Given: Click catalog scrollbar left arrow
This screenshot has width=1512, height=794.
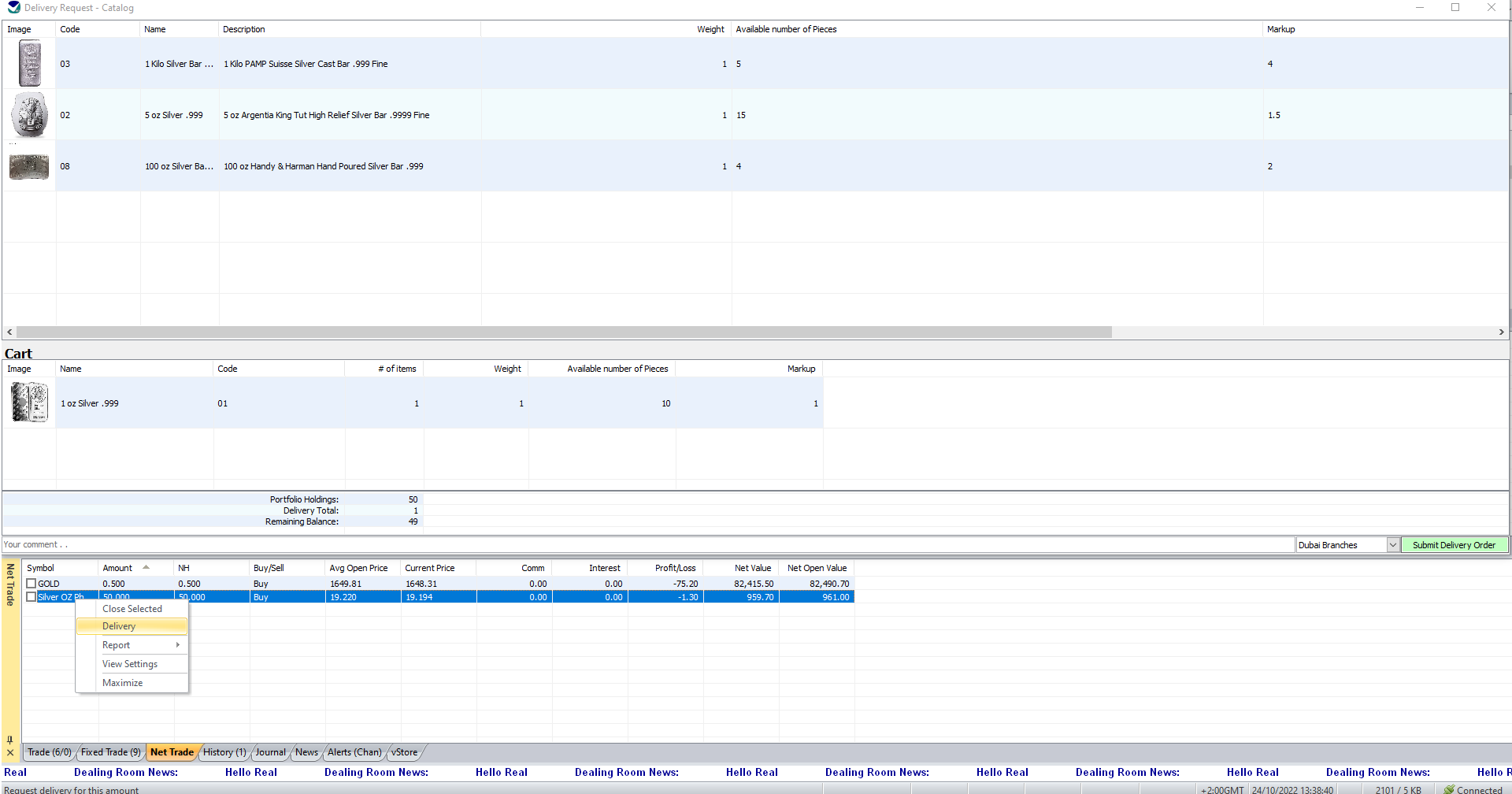Looking at the screenshot, I should tap(9, 332).
